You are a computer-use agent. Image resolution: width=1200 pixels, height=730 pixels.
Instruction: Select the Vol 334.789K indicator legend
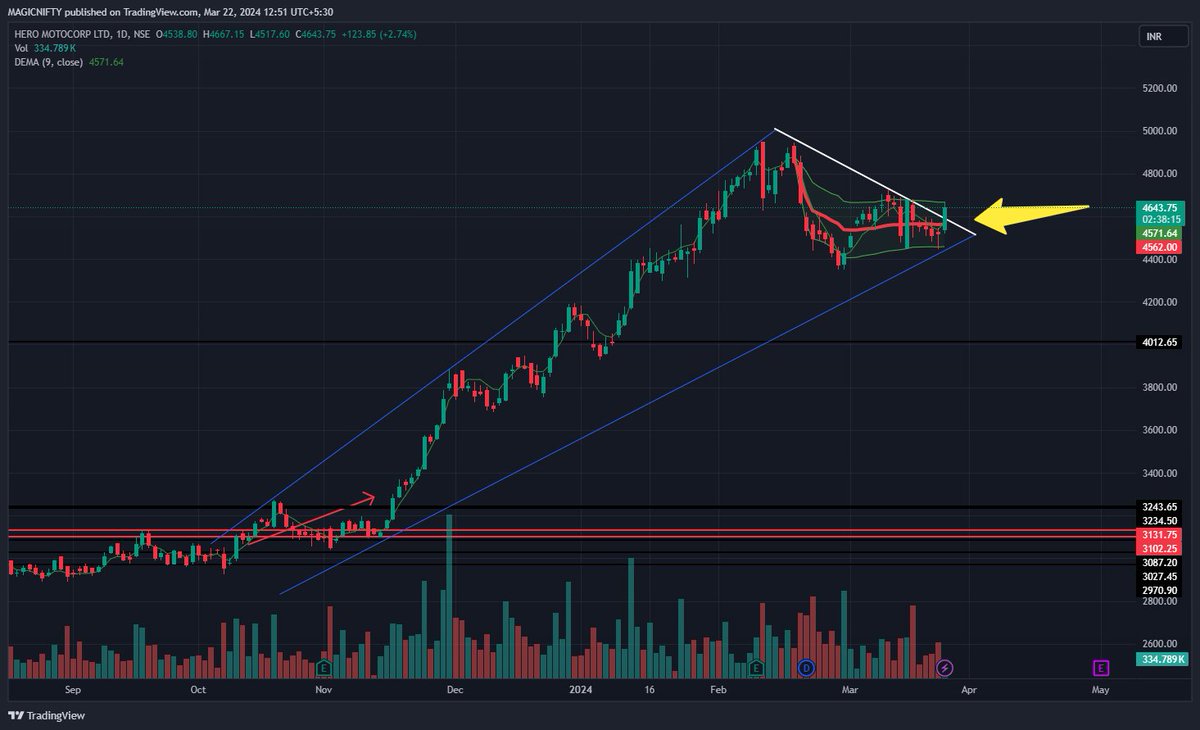pos(46,48)
